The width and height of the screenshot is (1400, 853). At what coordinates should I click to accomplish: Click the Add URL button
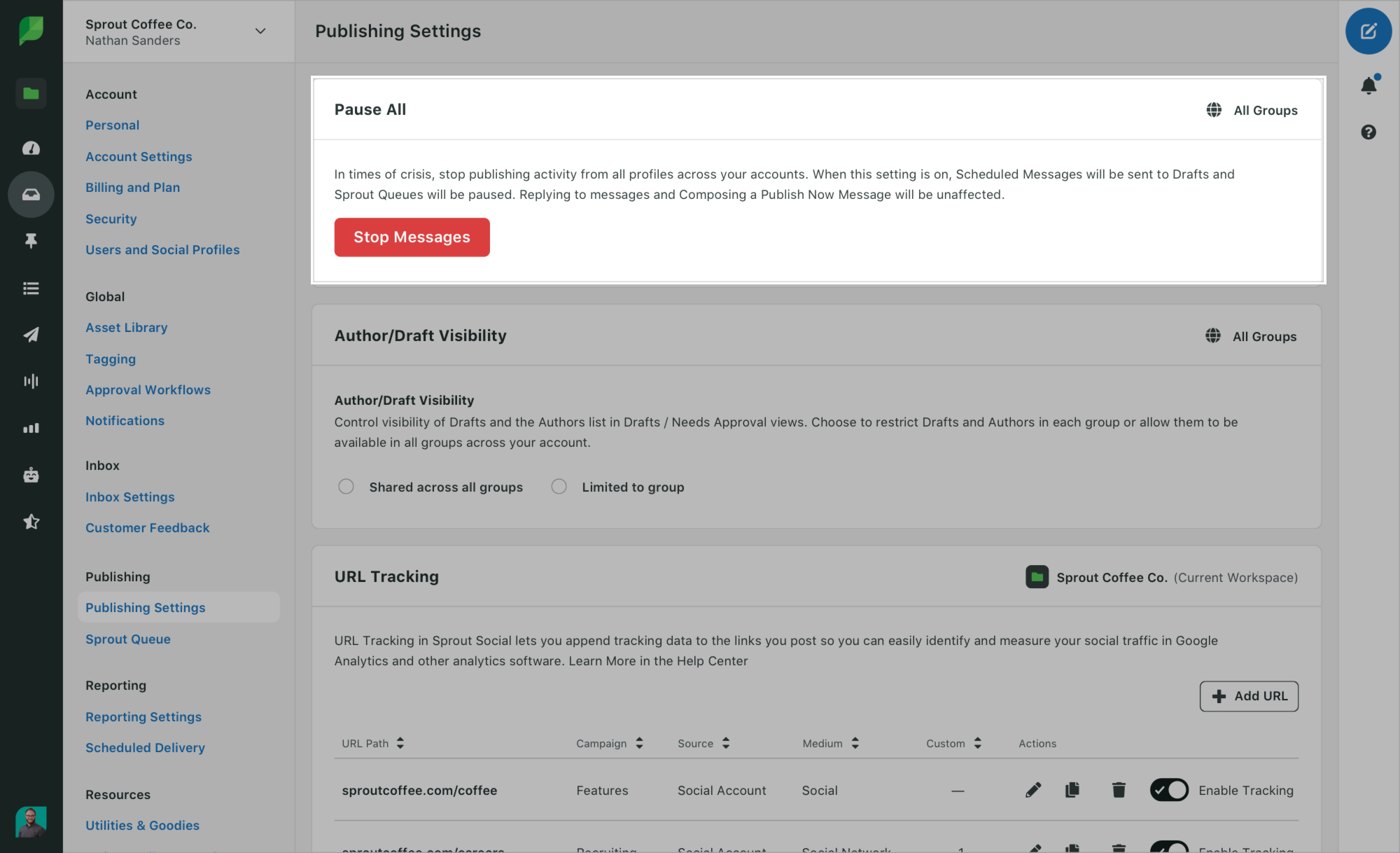coord(1248,696)
